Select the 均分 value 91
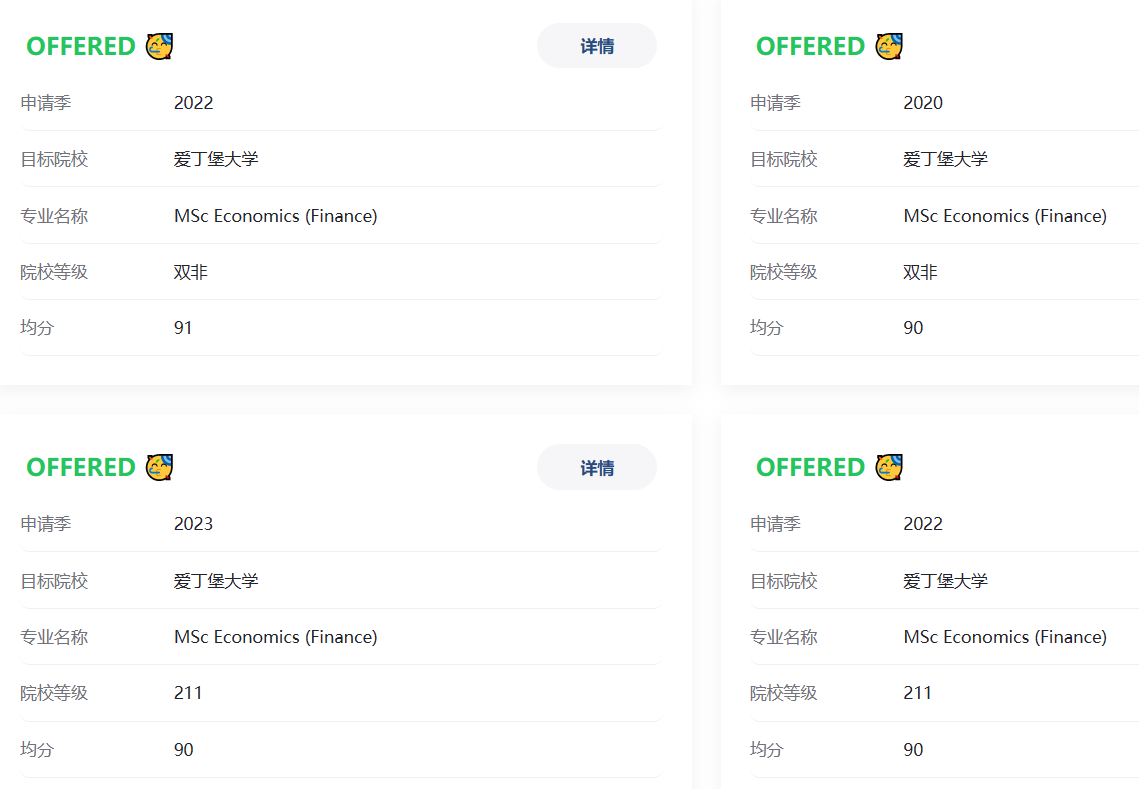 [x=183, y=328]
